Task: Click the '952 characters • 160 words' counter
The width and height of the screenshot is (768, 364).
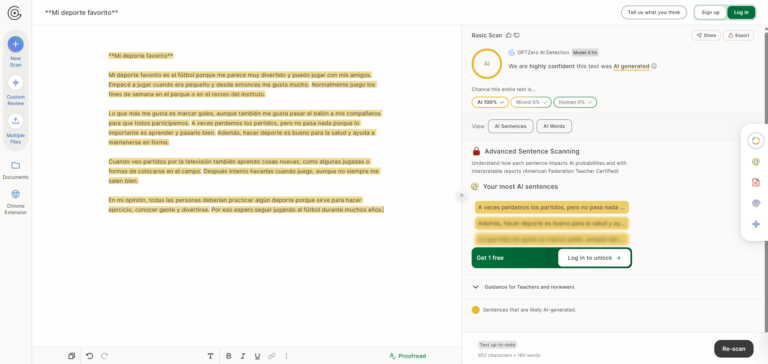Action: pyautogui.click(x=509, y=355)
